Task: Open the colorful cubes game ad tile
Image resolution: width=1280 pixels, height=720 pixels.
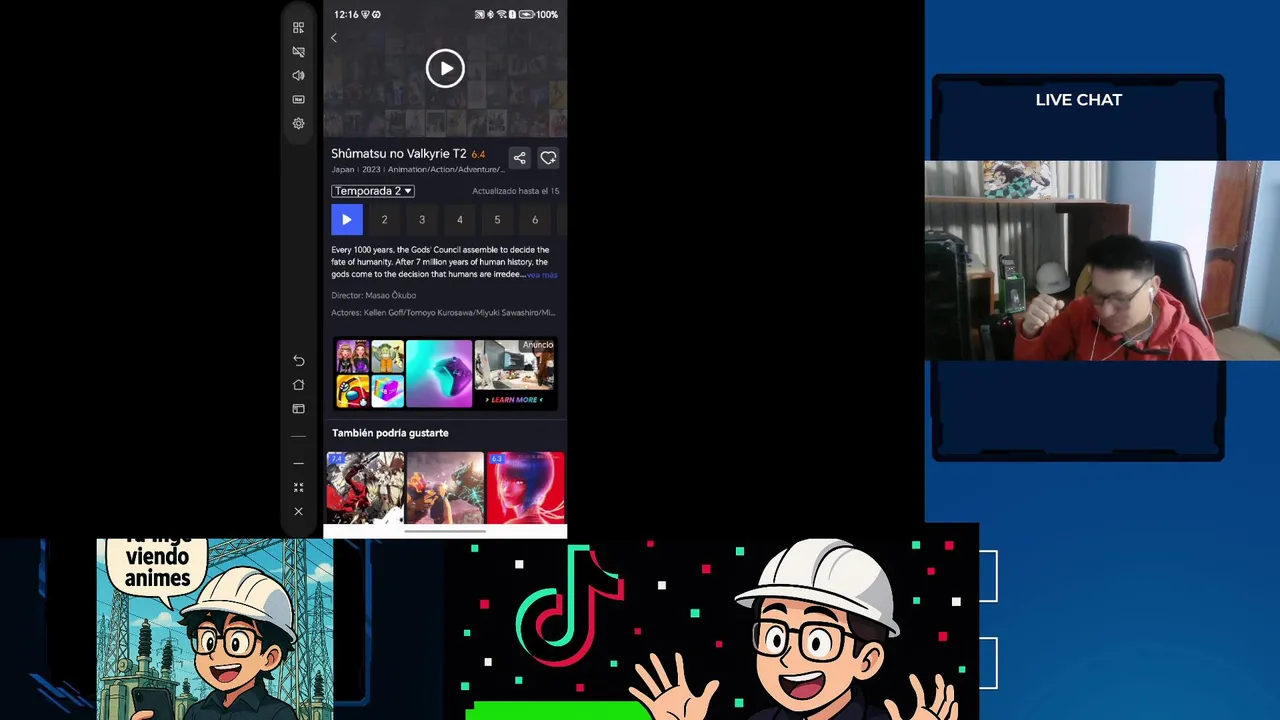Action: pyautogui.click(x=387, y=391)
